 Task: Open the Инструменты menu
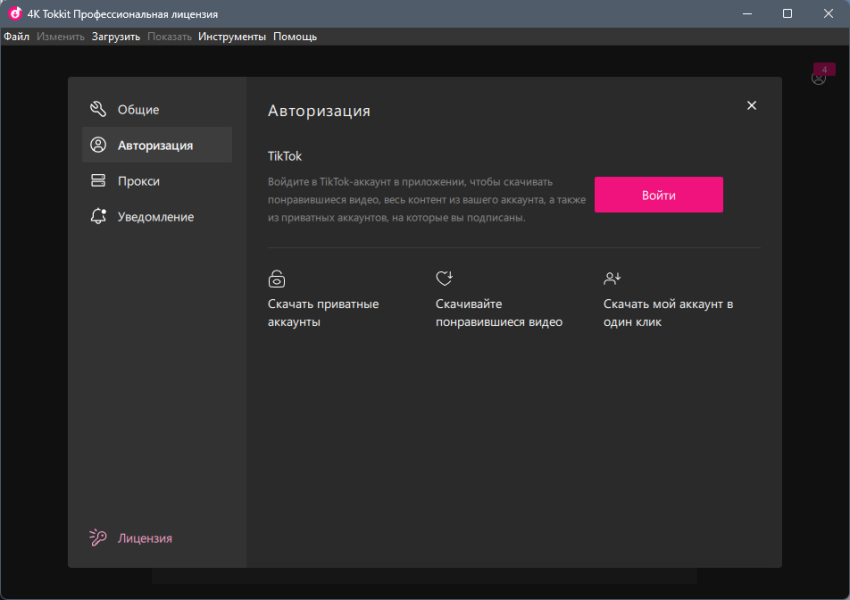pos(232,36)
